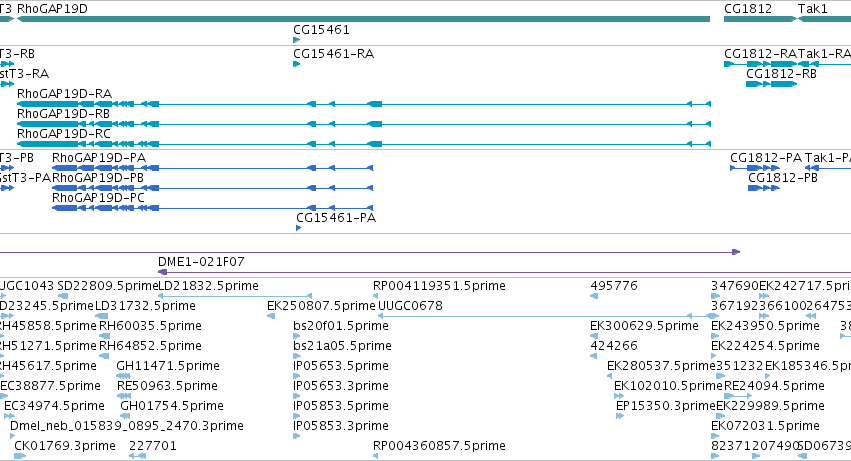
Task: Select the CG1812 gene span
Action: click(x=760, y=19)
